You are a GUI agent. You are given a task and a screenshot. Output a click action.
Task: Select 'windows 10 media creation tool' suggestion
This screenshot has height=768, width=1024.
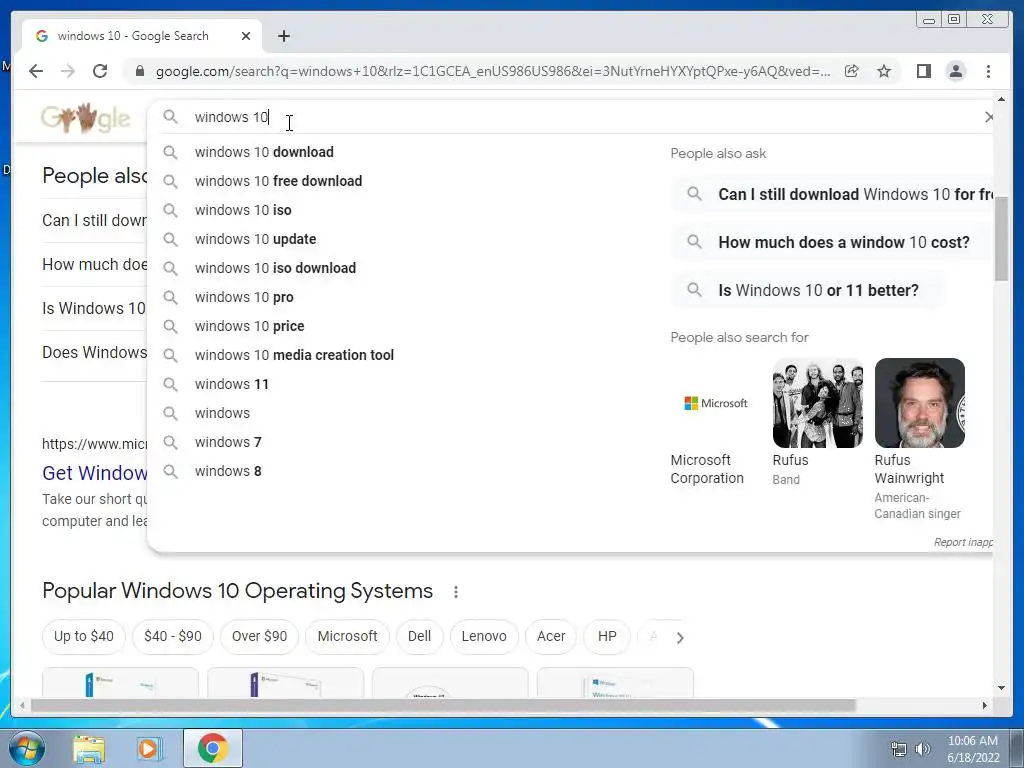tap(294, 355)
